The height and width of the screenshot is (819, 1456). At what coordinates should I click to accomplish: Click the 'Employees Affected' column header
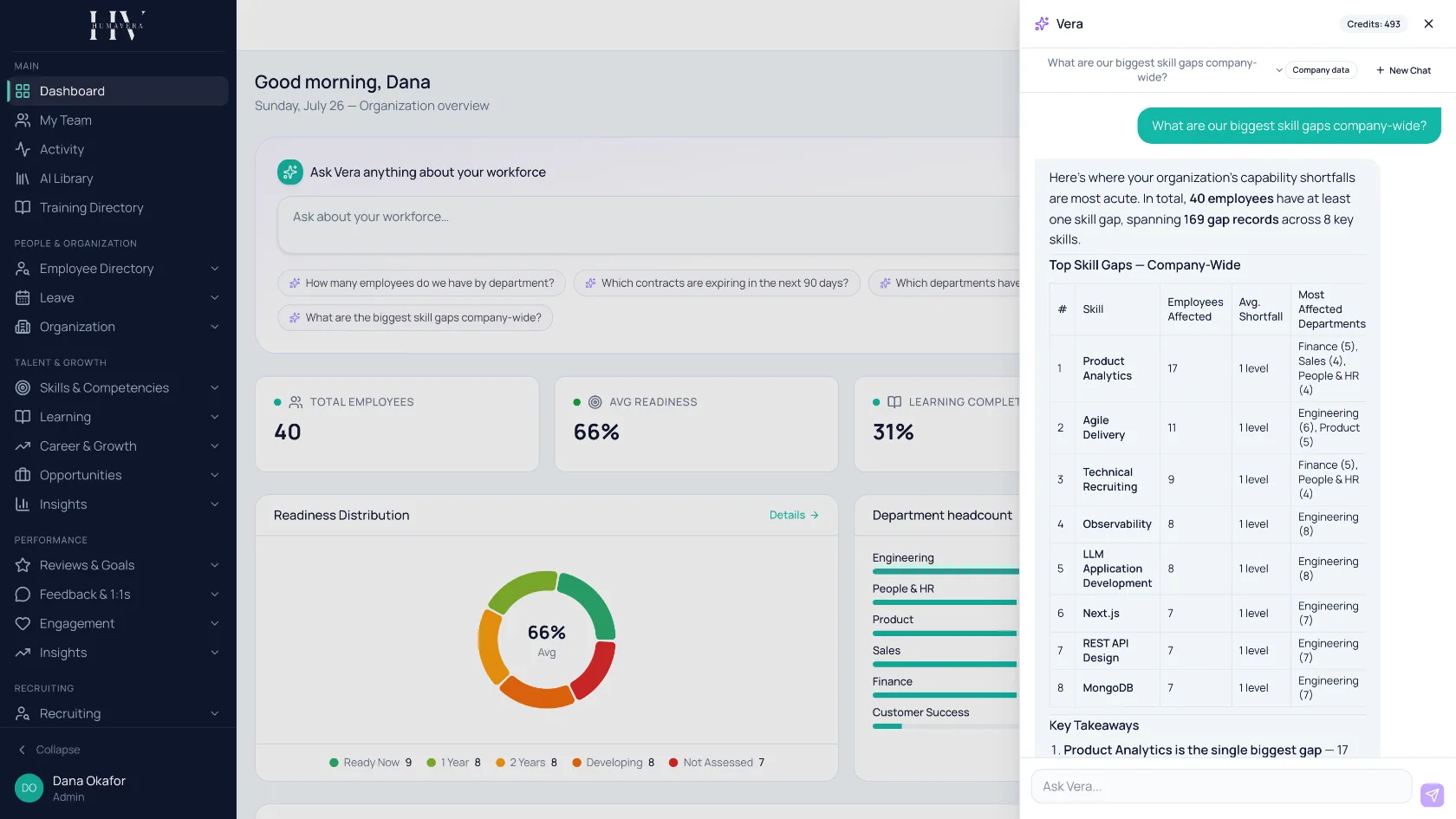pos(1195,309)
